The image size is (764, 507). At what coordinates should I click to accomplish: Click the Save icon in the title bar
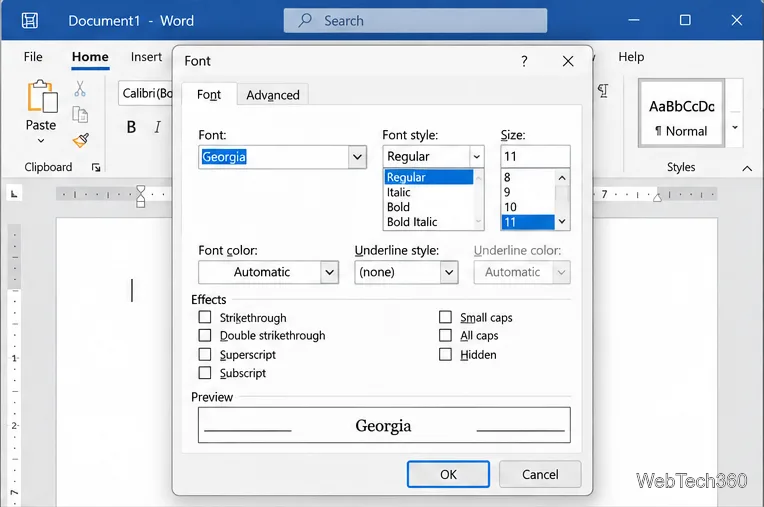[x=30, y=20]
